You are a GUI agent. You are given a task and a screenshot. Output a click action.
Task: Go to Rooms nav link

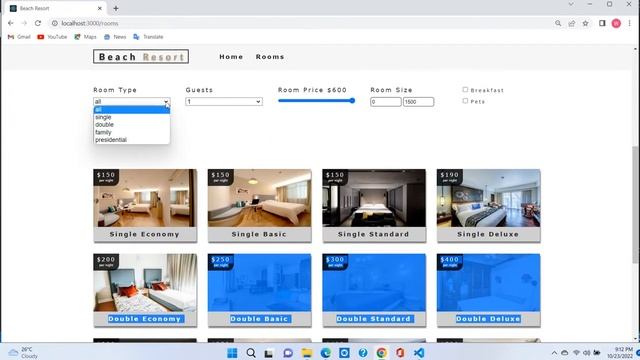(270, 57)
